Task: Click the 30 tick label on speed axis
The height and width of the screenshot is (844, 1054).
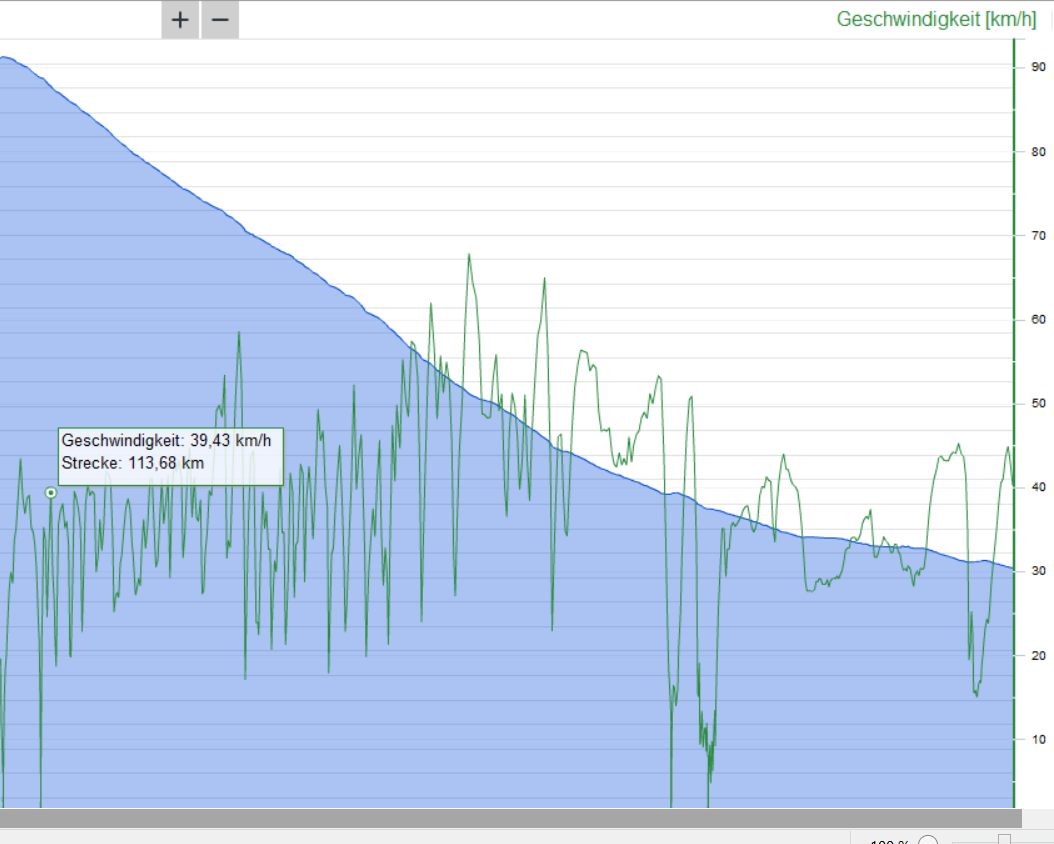Action: pos(1039,571)
